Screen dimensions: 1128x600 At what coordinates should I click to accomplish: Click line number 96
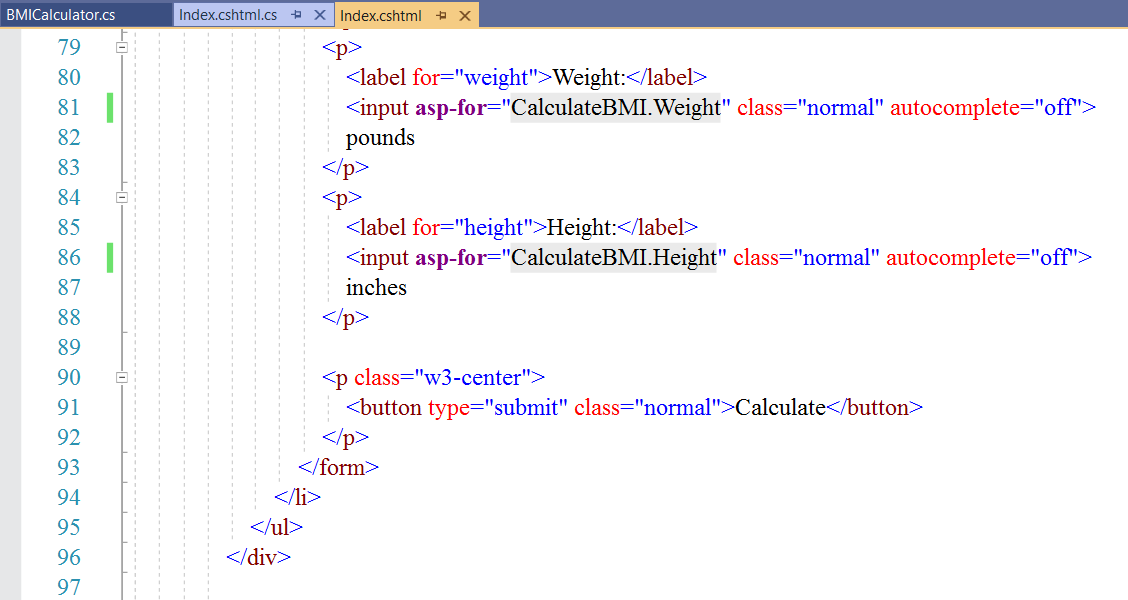point(69,558)
